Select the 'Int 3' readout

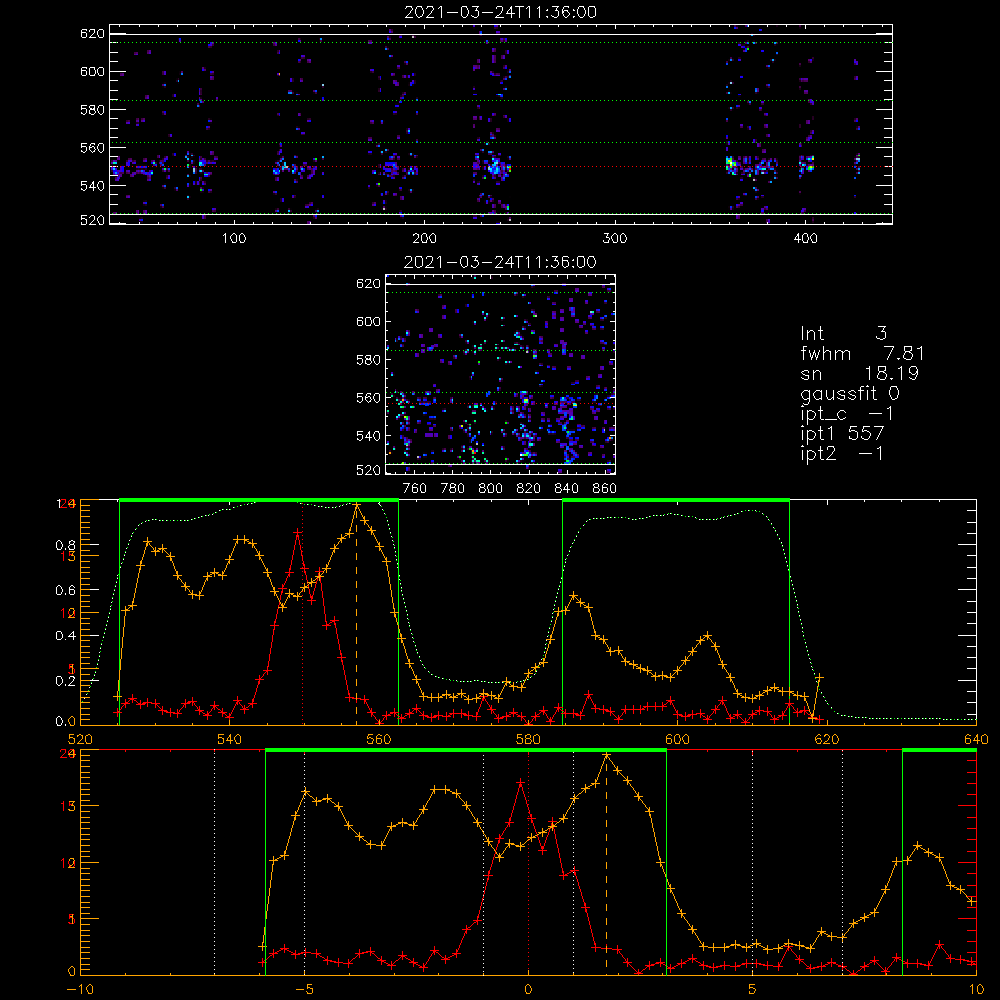pyautogui.click(x=843, y=333)
